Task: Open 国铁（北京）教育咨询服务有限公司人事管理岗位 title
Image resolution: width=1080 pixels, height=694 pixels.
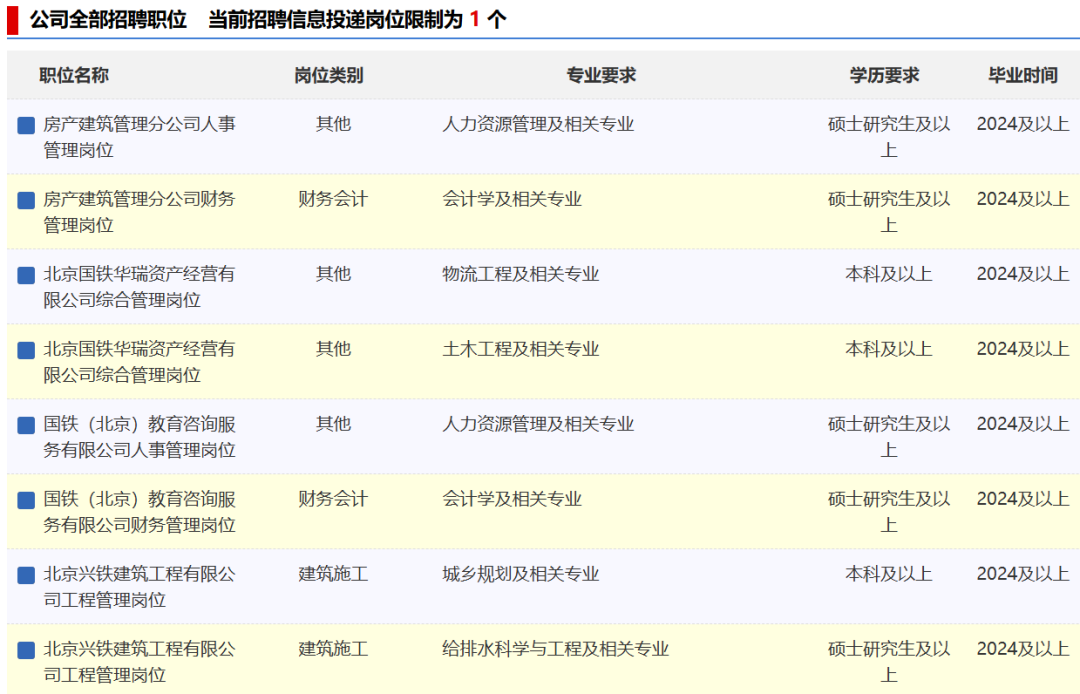Action: tap(139, 437)
